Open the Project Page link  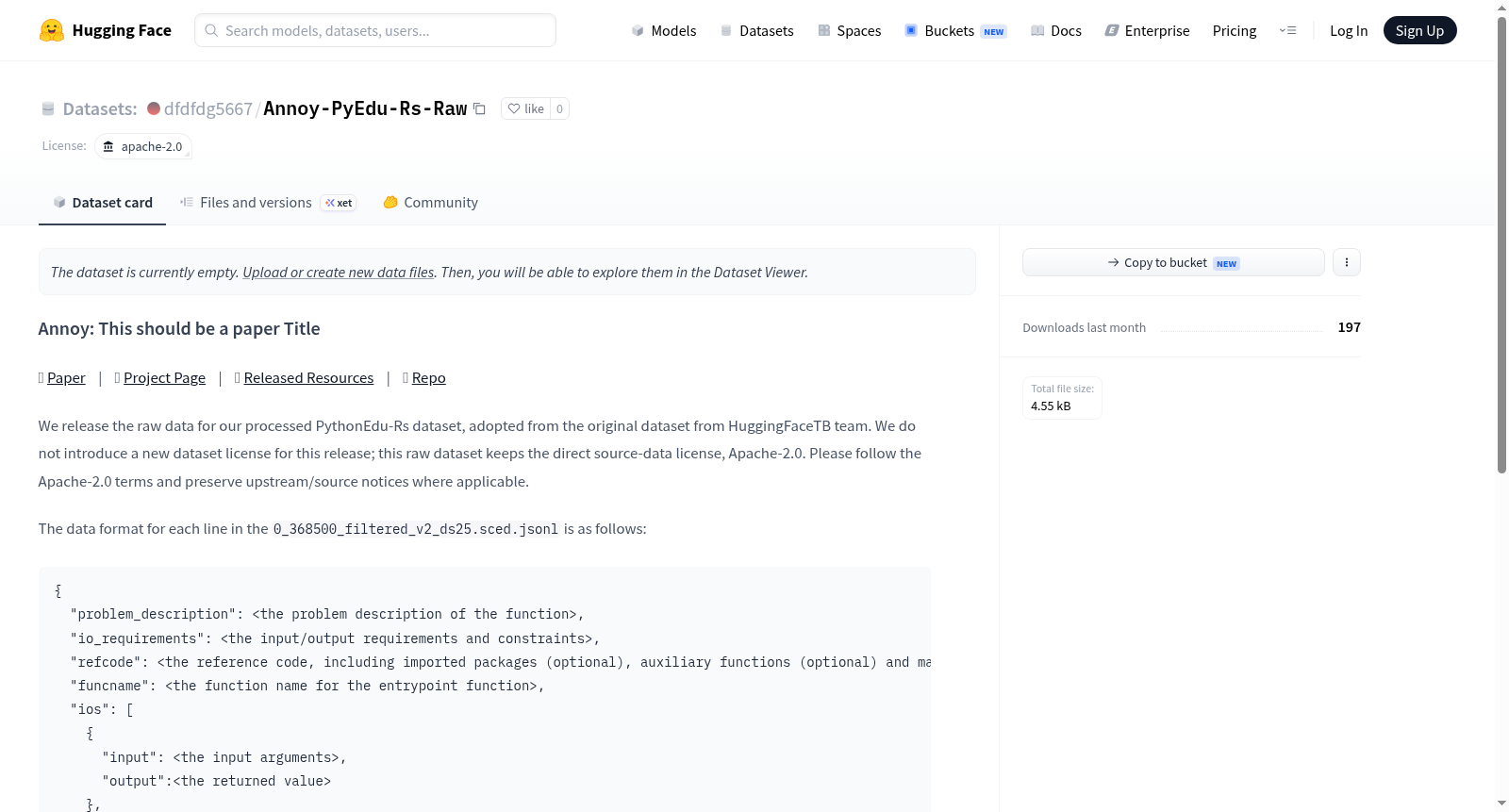pyautogui.click(x=164, y=378)
